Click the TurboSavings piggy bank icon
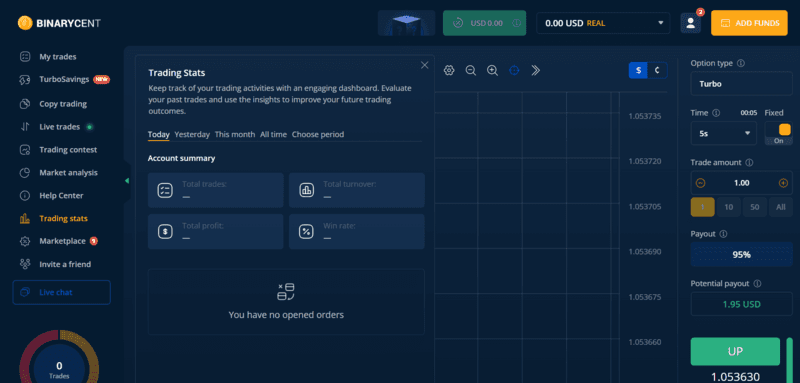800x383 pixels. click(x=24, y=80)
